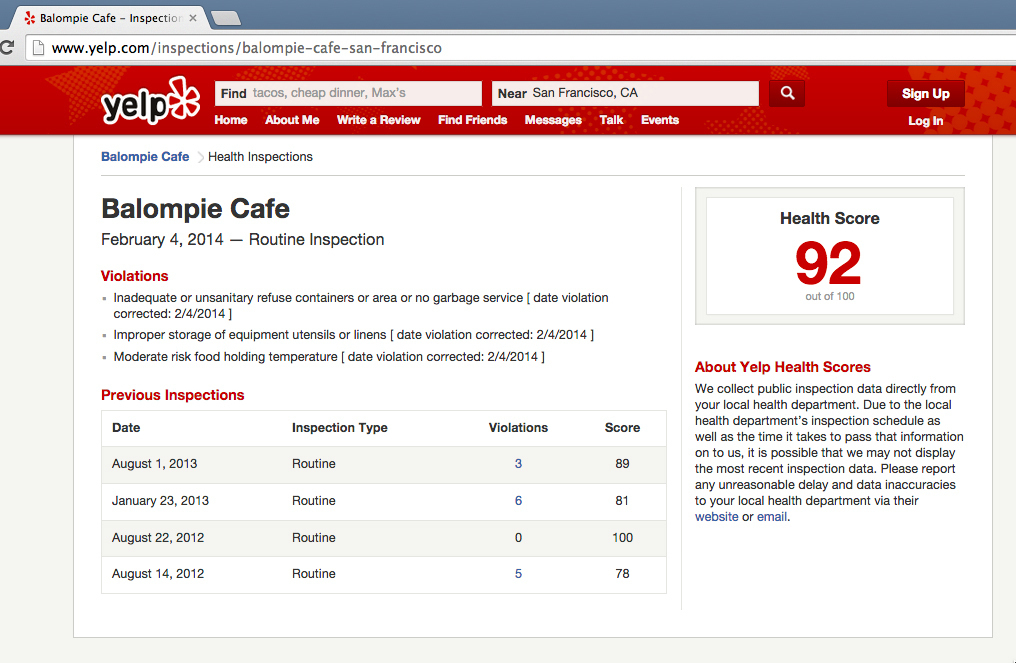Open the Events navigation item

pos(660,120)
